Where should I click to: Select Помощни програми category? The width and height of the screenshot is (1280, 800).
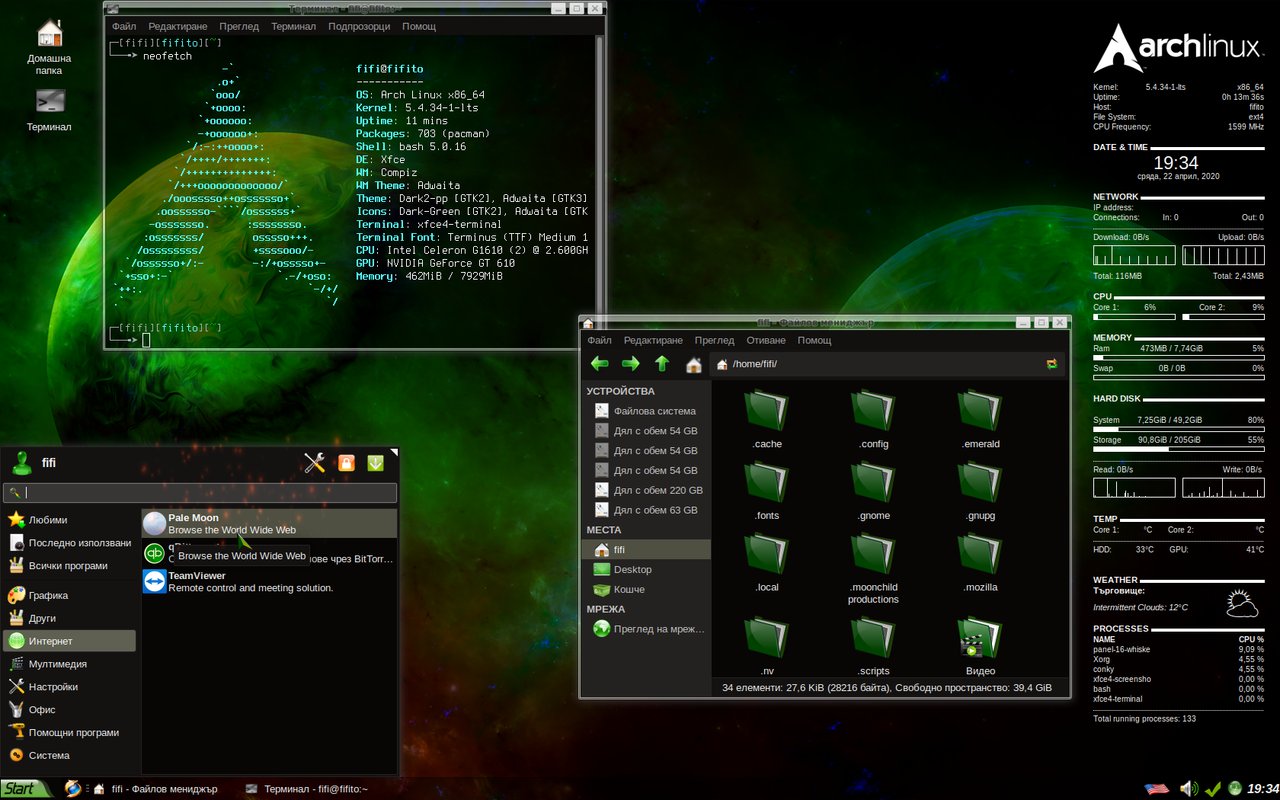70,733
